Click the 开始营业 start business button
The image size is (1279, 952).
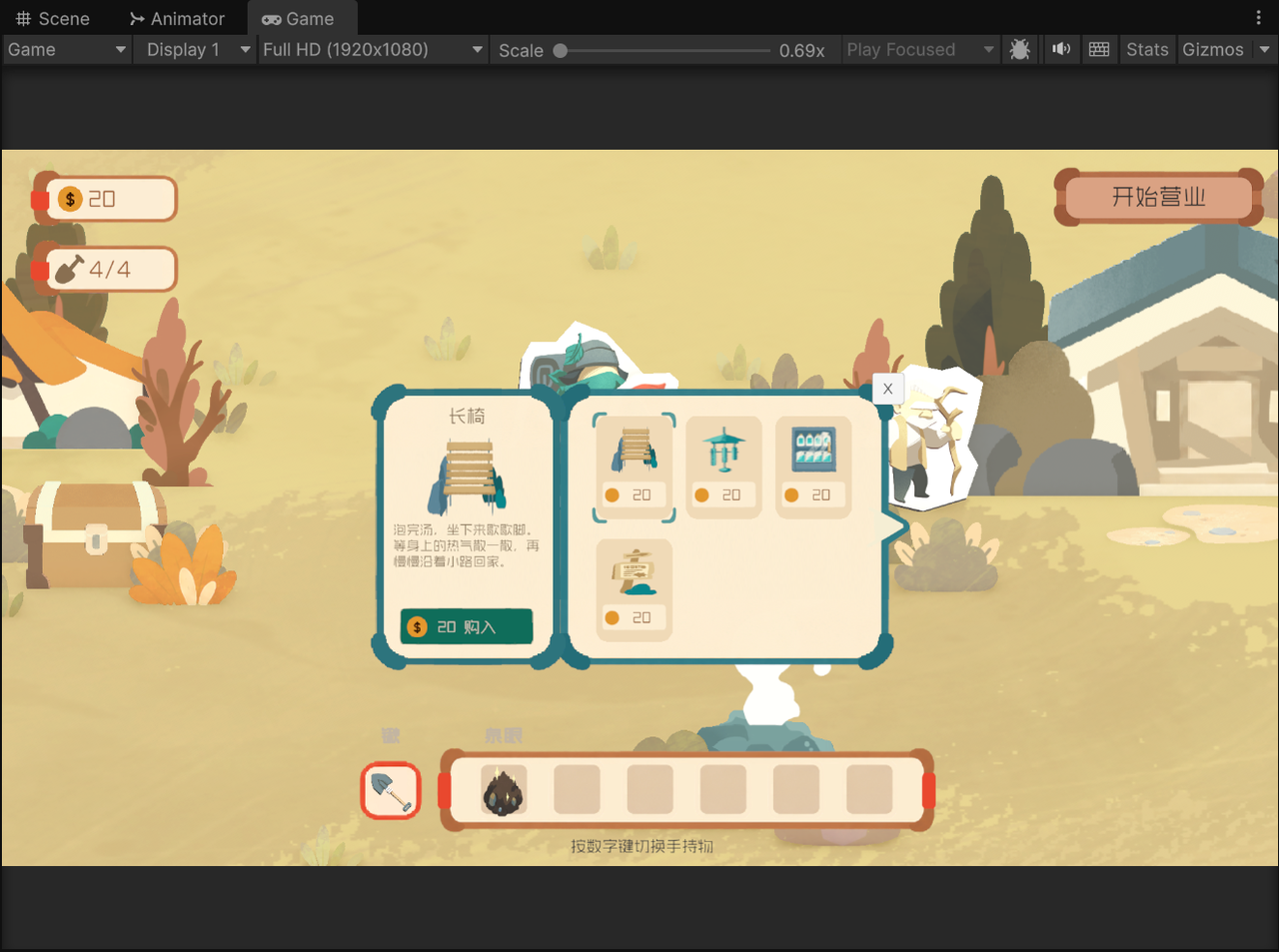click(1159, 197)
